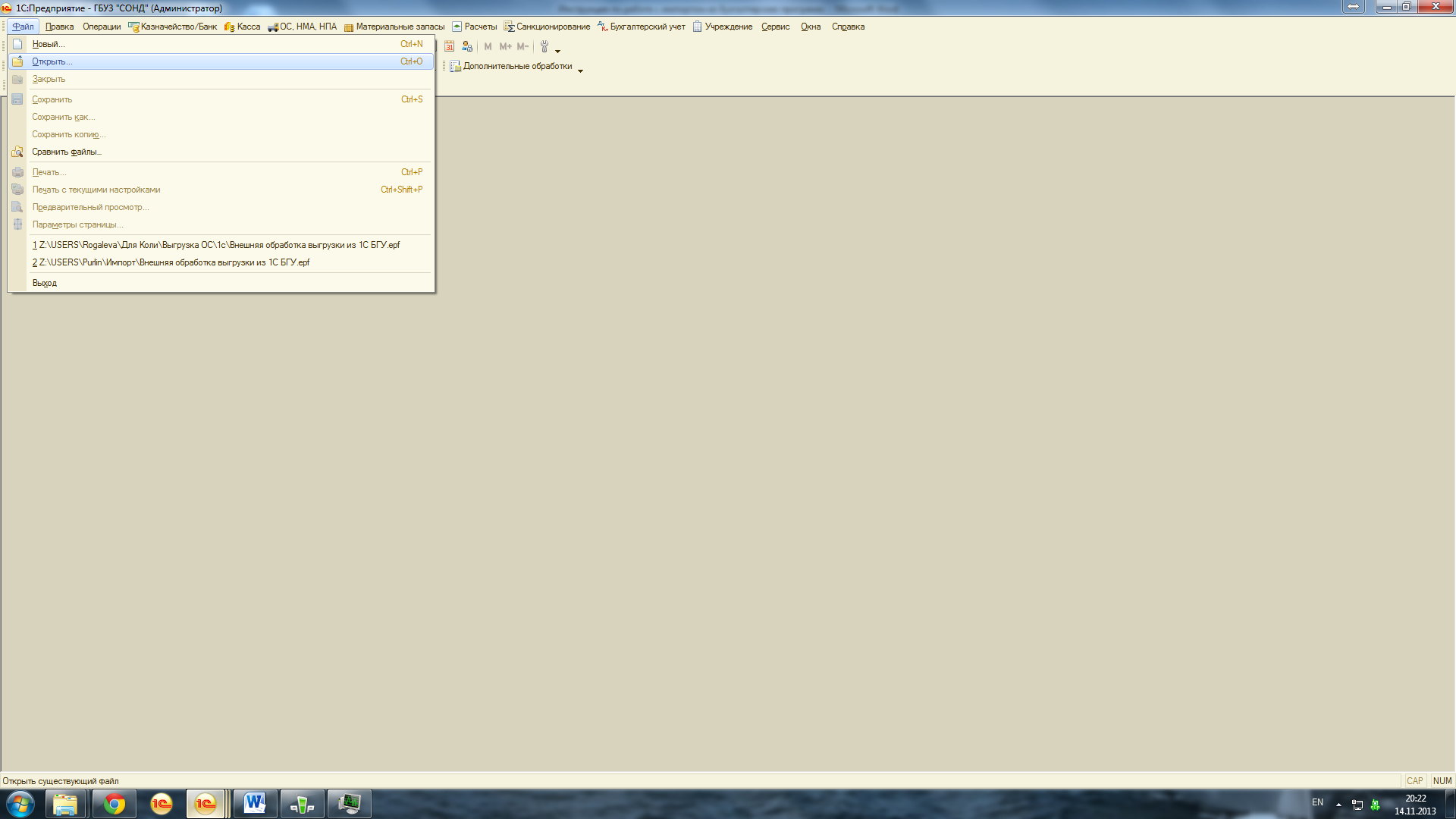The width and height of the screenshot is (1456, 819).
Task: Open the Бухгалтерский учет menu
Action: [x=647, y=27]
